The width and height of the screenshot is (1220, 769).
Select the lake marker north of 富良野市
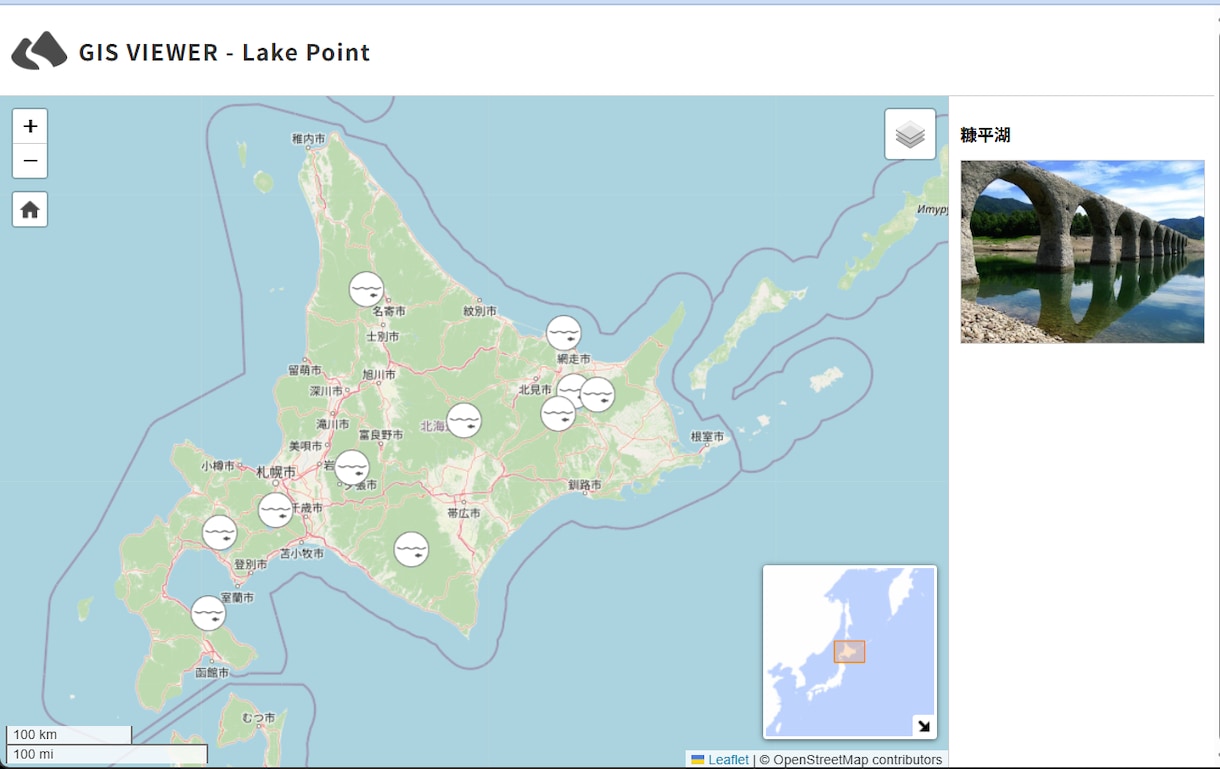pyautogui.click(x=464, y=420)
